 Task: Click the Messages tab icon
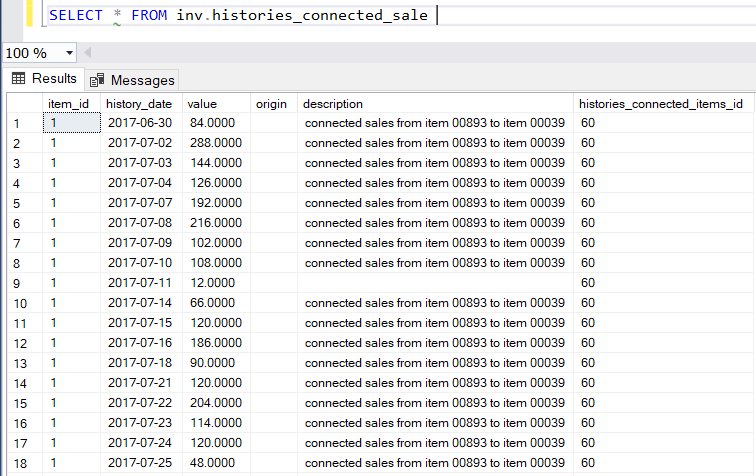[x=97, y=80]
